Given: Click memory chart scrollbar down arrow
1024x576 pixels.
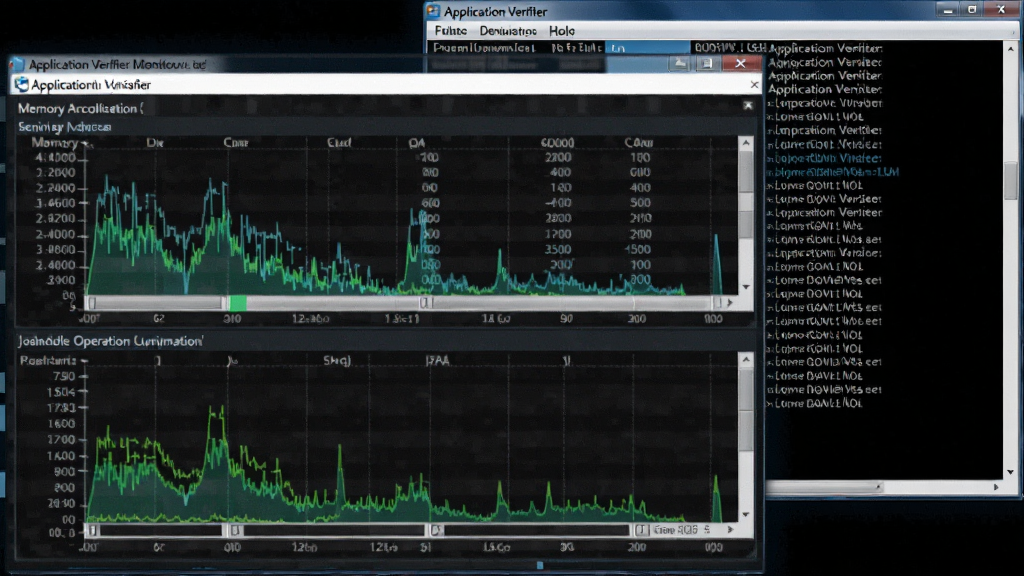Looking at the screenshot, I should pos(746,287).
